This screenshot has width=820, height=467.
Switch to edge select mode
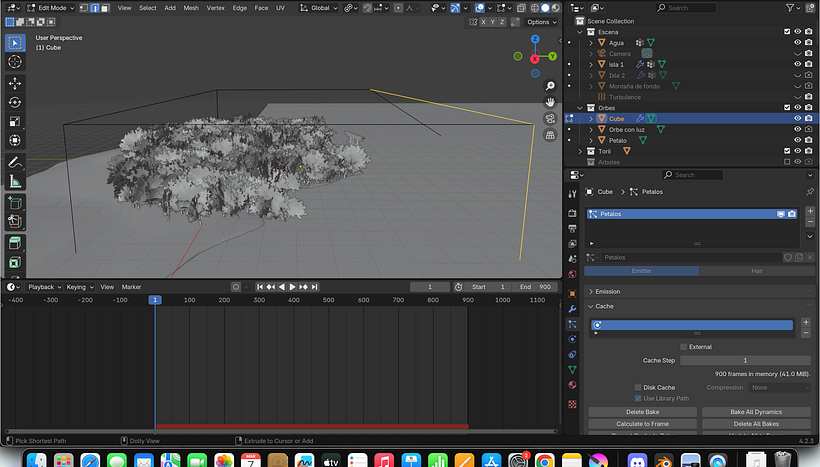tap(95, 8)
